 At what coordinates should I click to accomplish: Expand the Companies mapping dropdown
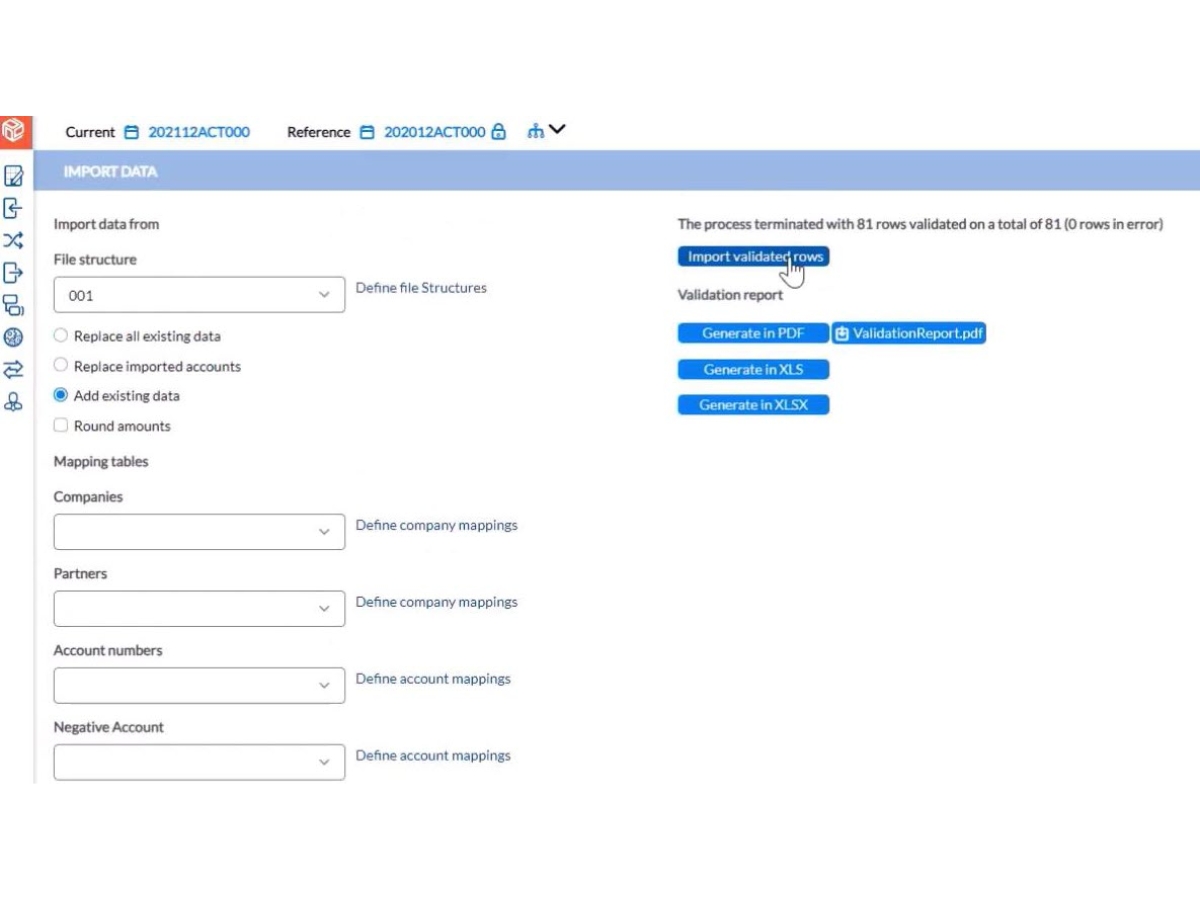point(199,532)
